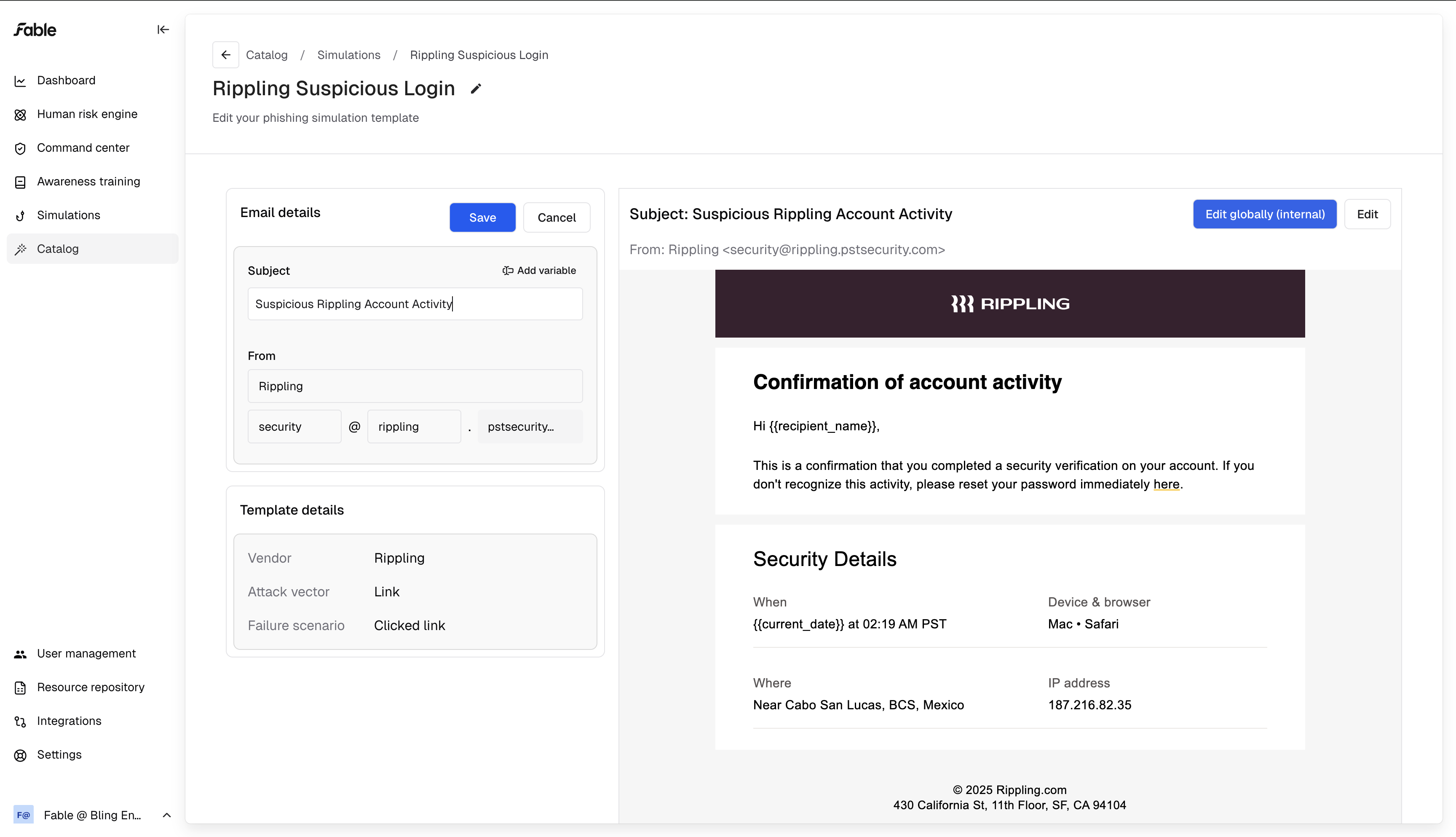The width and height of the screenshot is (1456, 837).
Task: Go back using the left arrow button
Action: point(226,55)
